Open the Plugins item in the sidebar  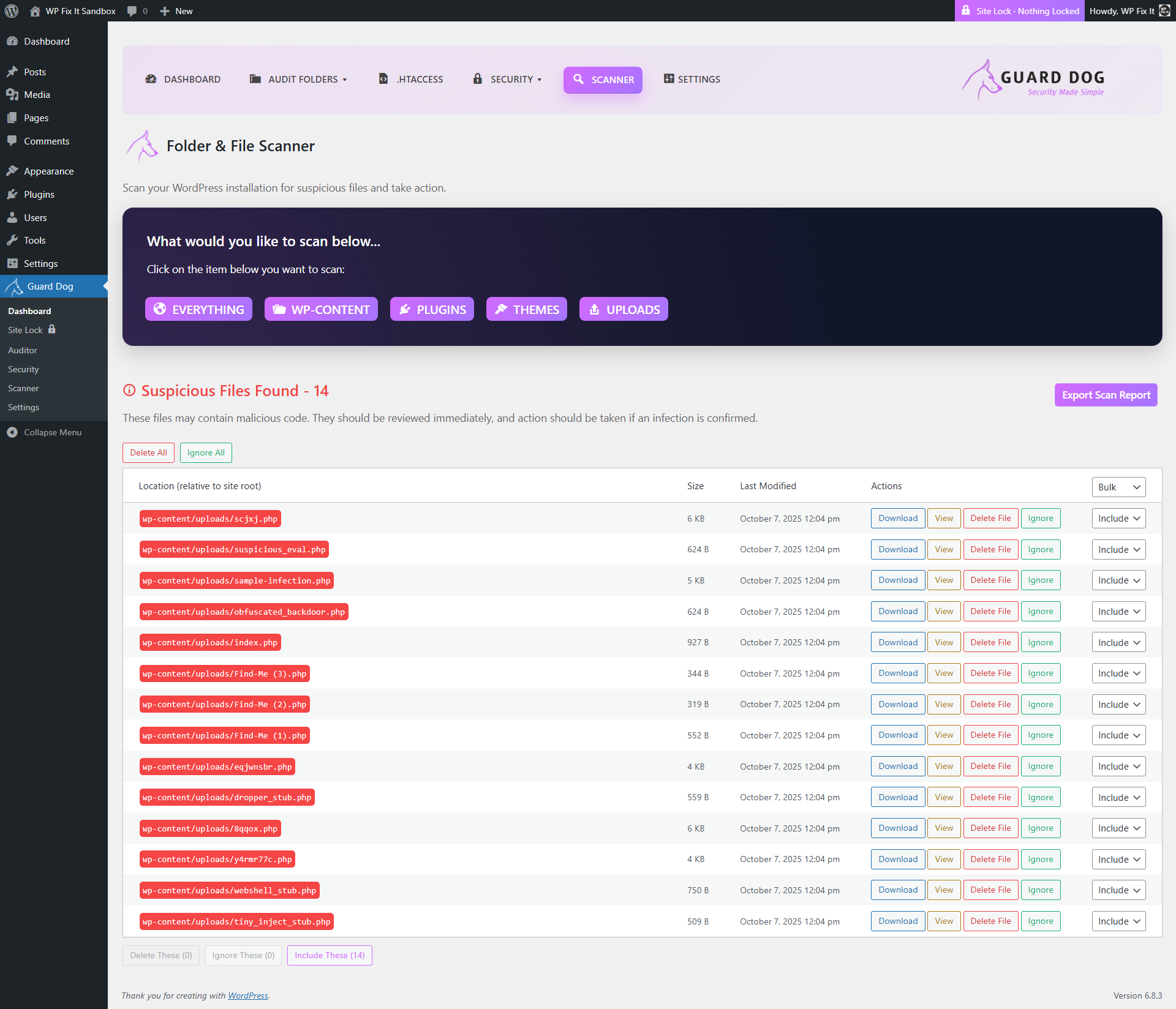click(x=39, y=195)
